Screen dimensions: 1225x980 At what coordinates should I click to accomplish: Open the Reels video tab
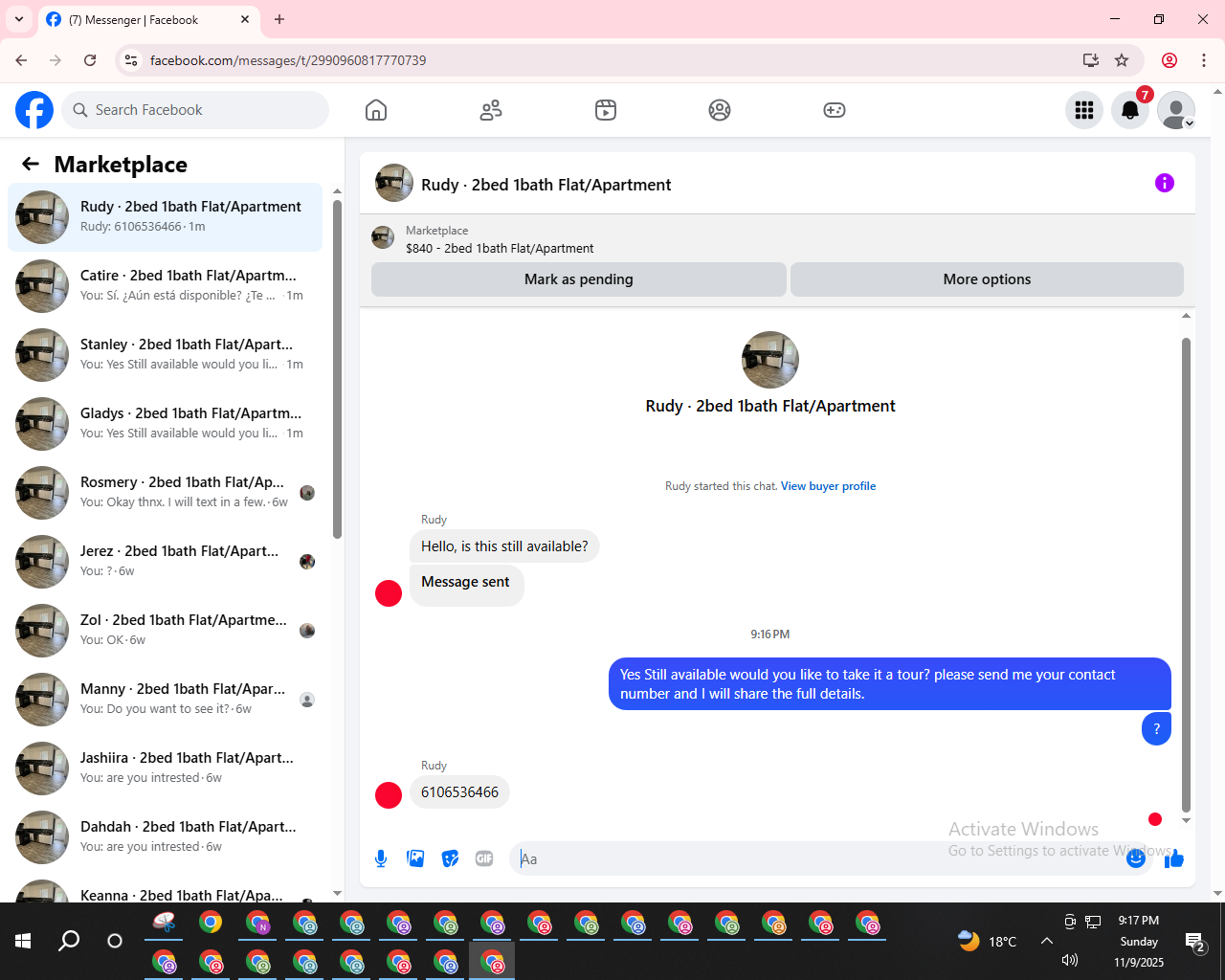[606, 110]
